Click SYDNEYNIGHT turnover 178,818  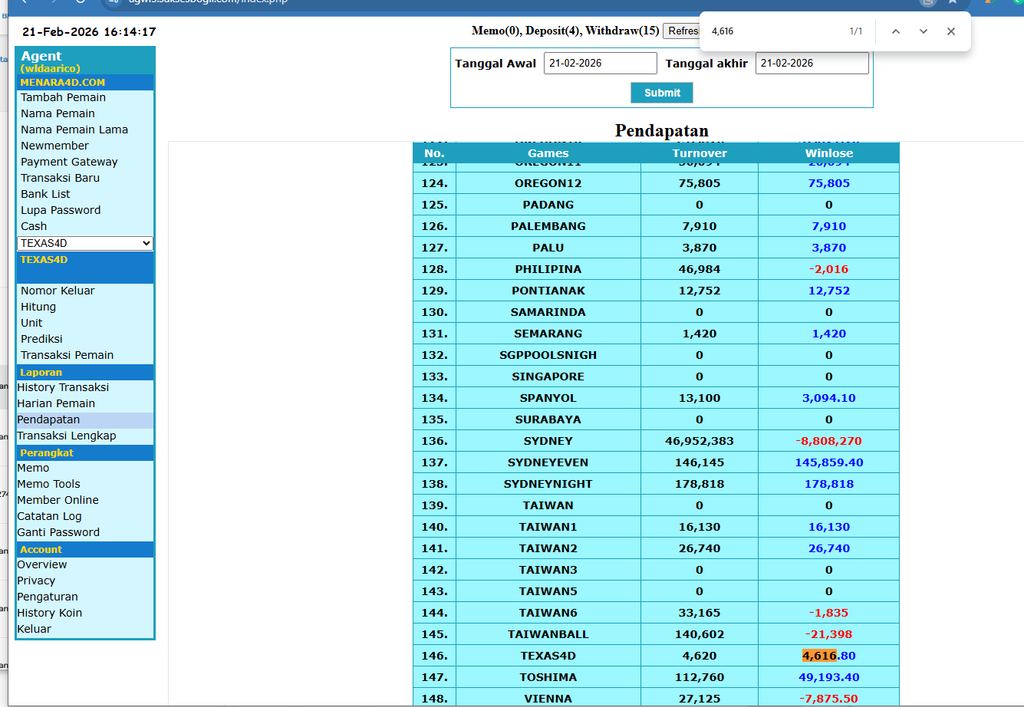(x=699, y=484)
